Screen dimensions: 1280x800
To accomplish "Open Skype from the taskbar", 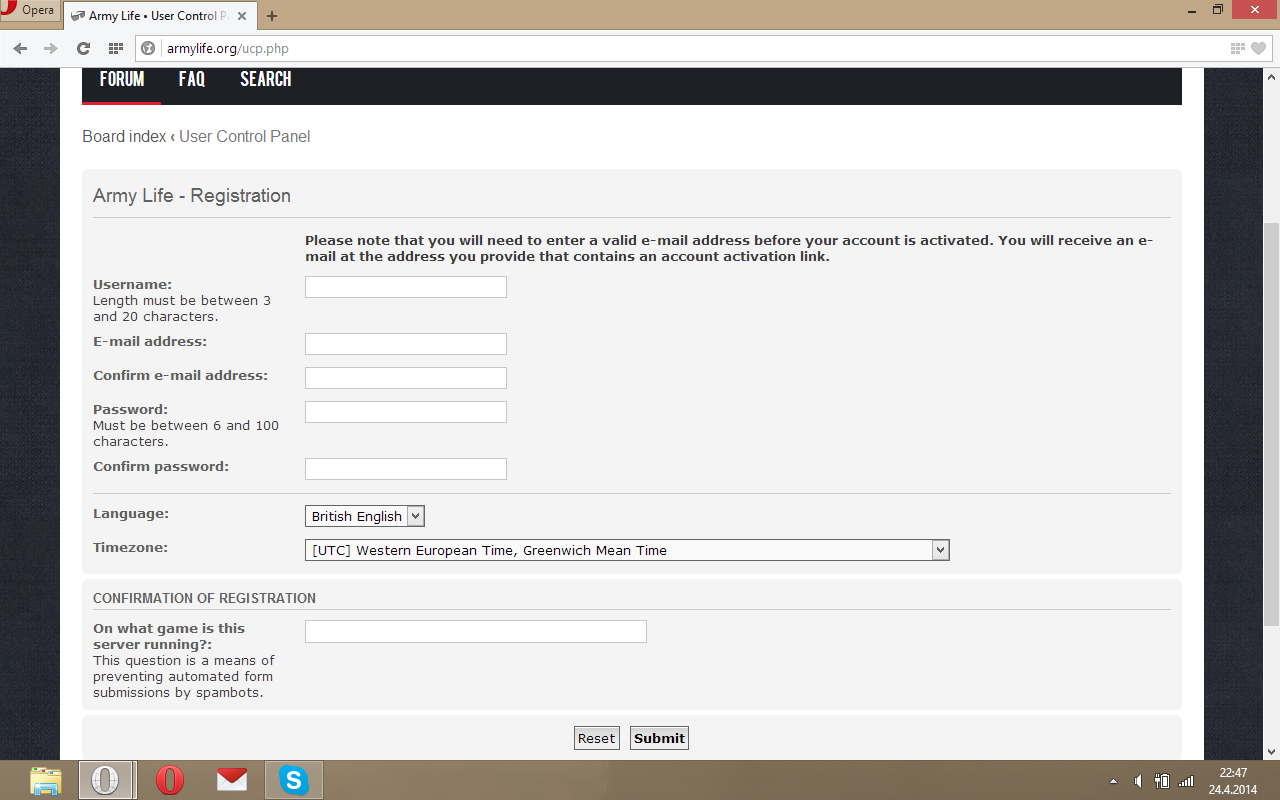I will [294, 779].
